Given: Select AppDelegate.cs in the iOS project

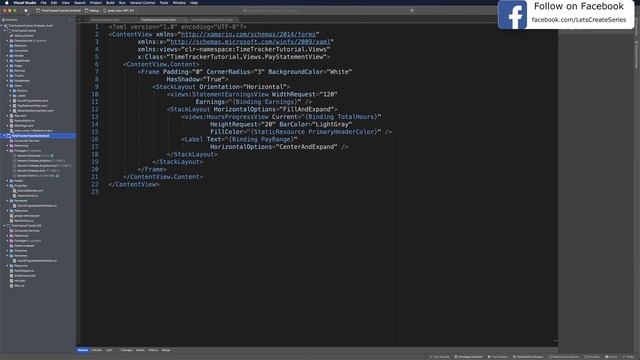Looking at the screenshot, I should tap(24, 271).
